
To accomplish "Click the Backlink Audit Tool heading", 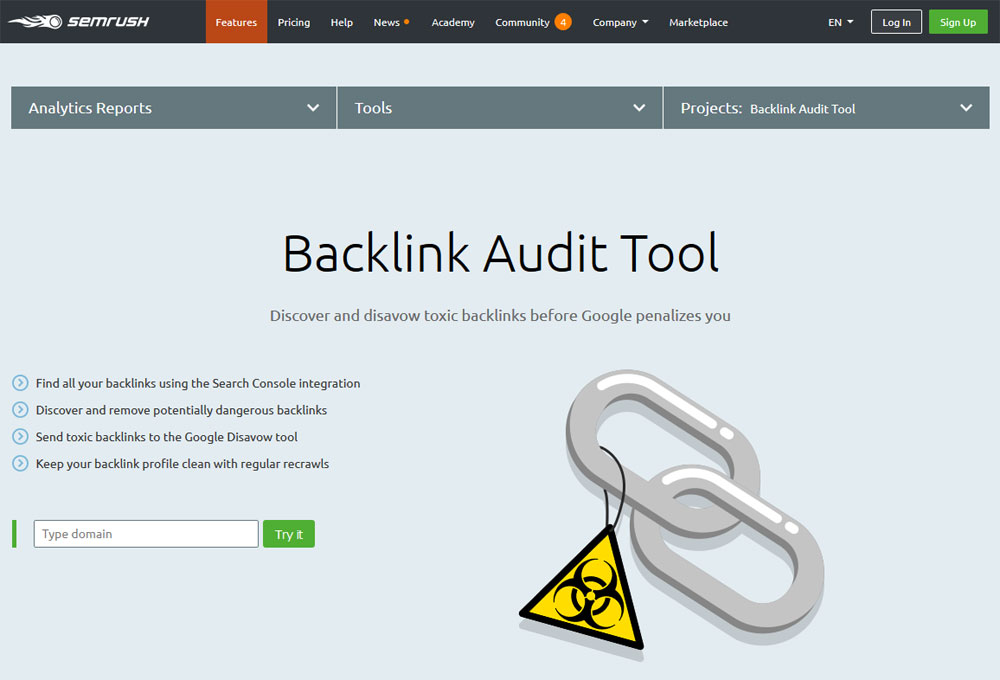I will pyautogui.click(x=501, y=253).
